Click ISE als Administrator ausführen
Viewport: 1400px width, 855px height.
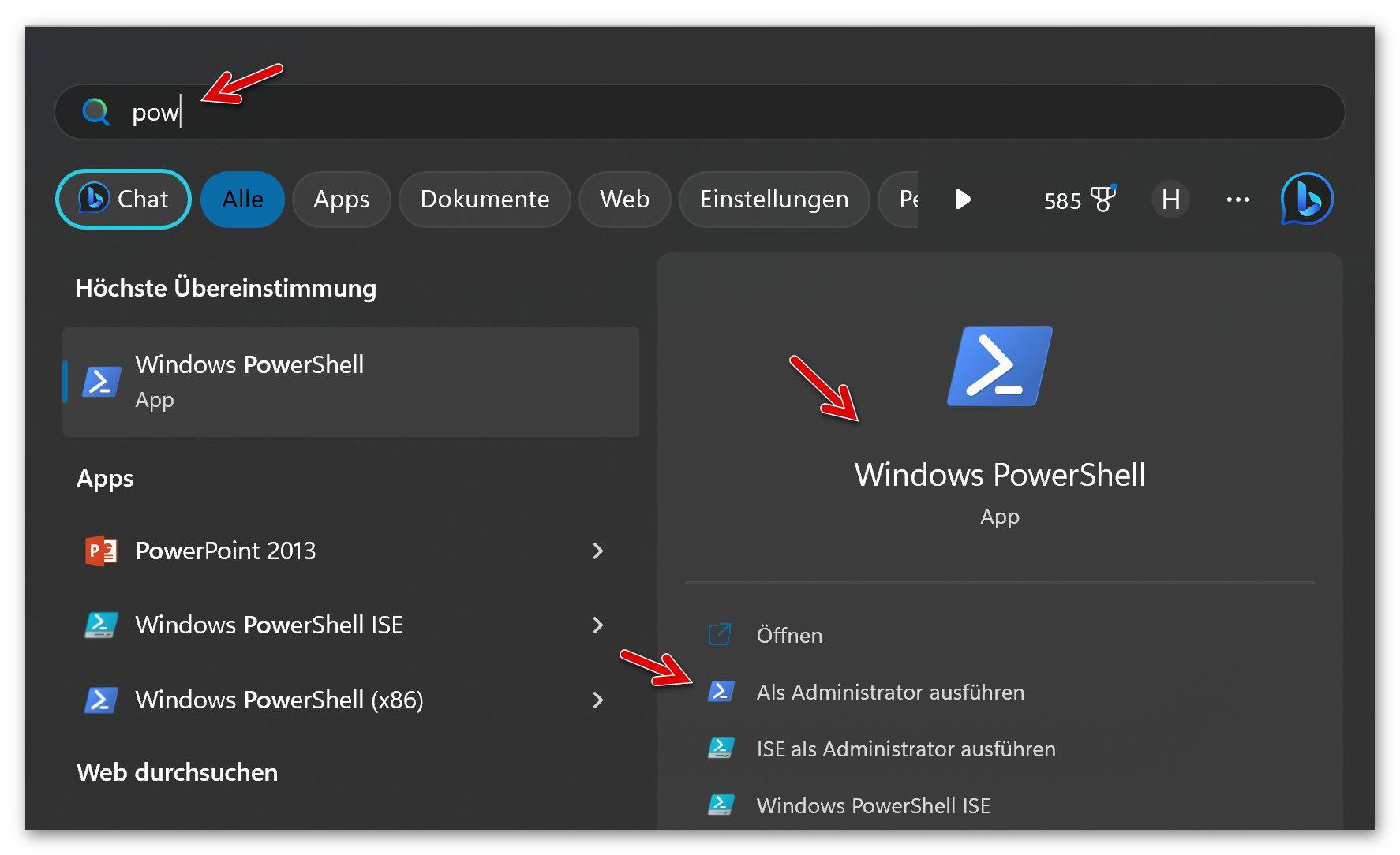pos(905,749)
